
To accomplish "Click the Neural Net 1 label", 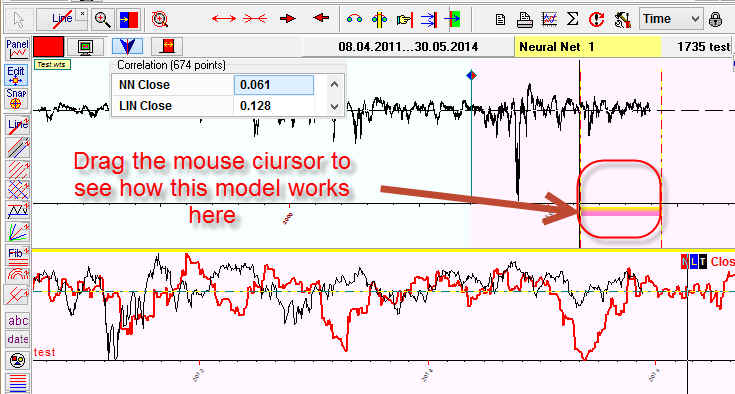I will pyautogui.click(x=557, y=47).
